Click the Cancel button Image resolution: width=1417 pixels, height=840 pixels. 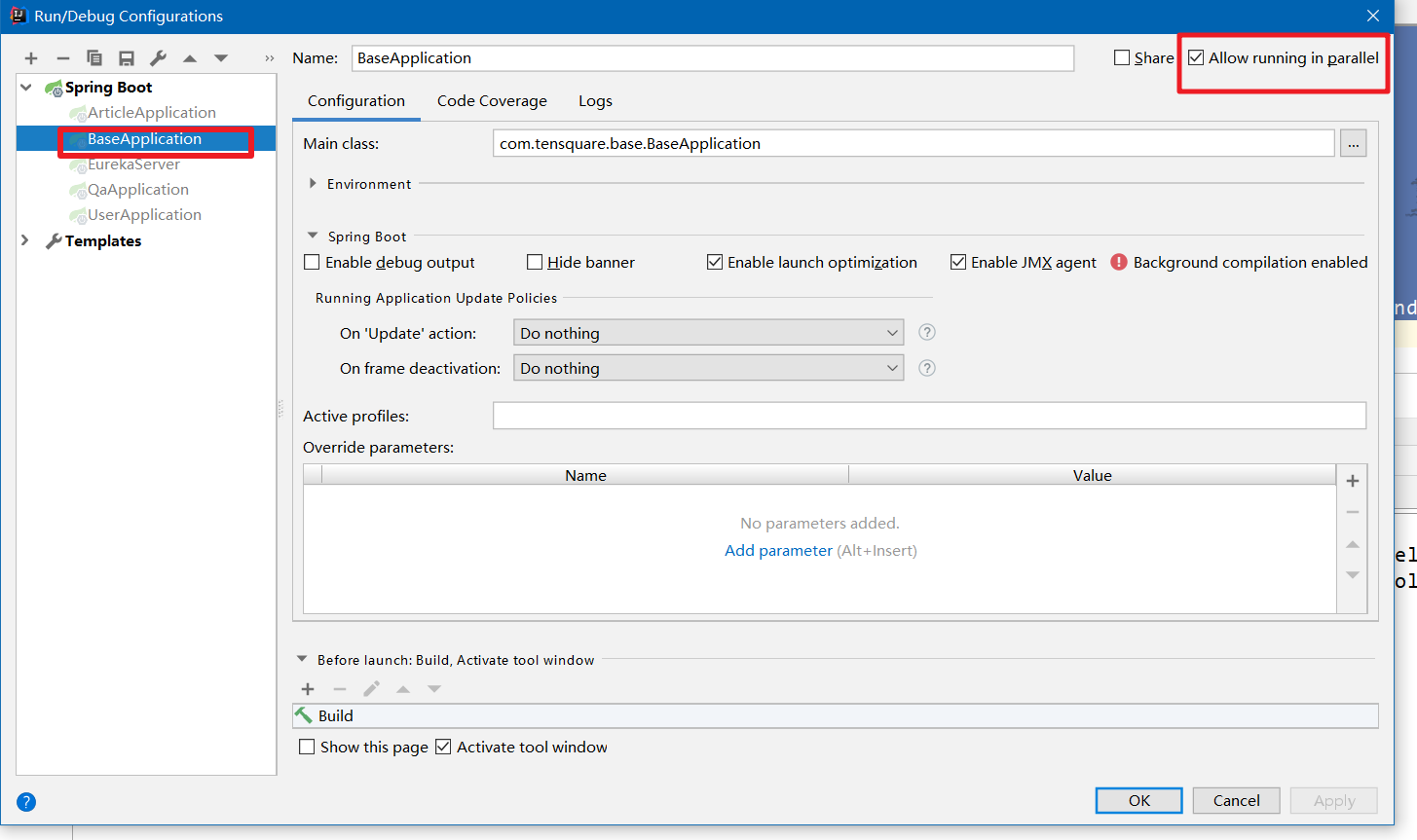[x=1237, y=800]
